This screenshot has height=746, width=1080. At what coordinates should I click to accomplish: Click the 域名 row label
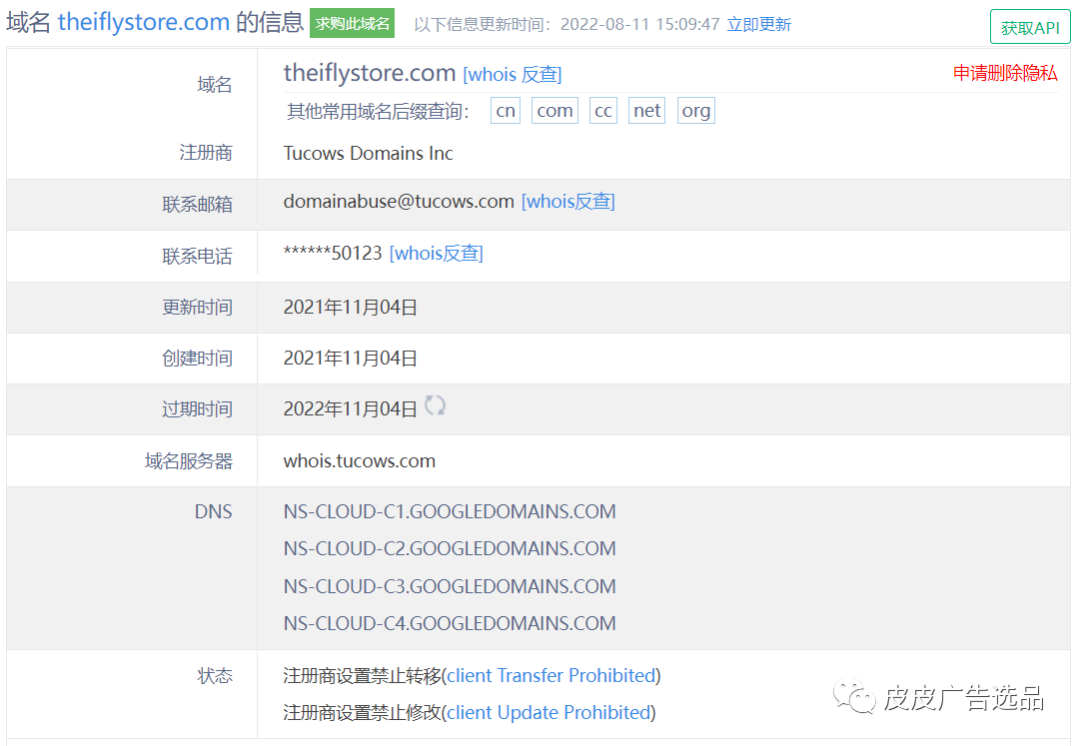pyautogui.click(x=215, y=85)
